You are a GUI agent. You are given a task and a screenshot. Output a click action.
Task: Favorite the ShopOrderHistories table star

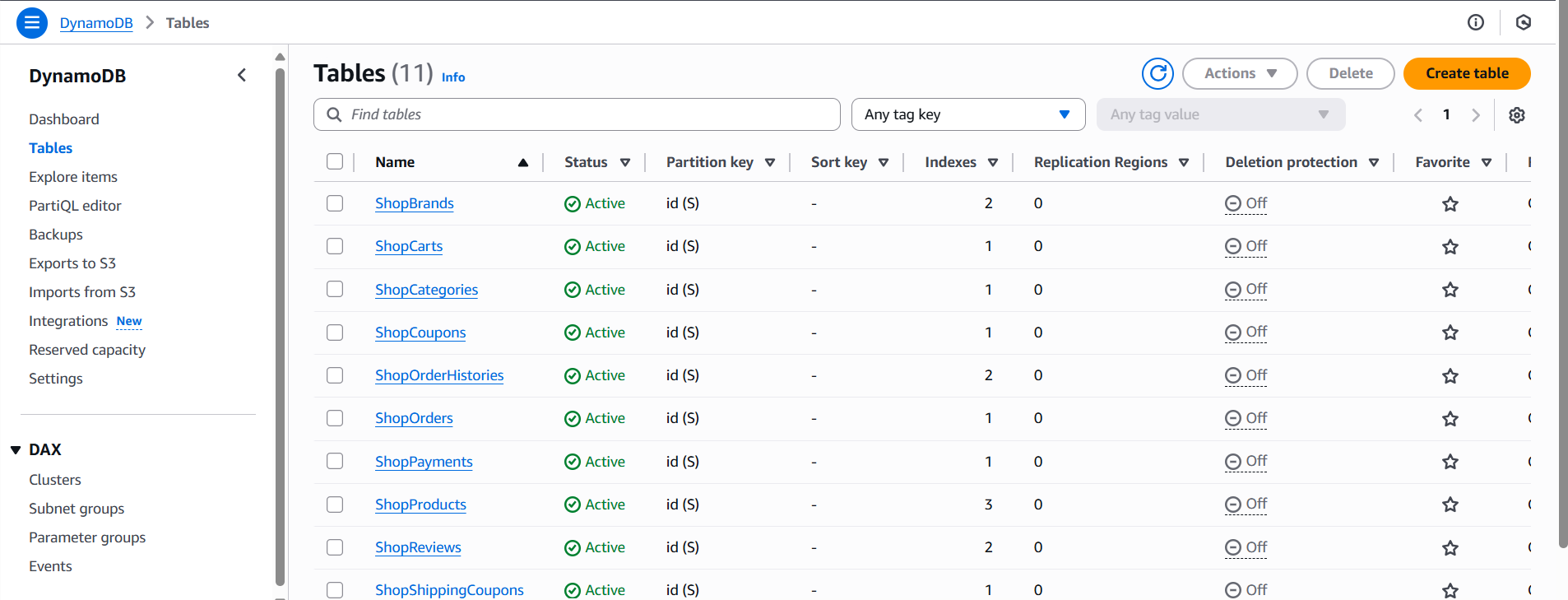[1450, 376]
